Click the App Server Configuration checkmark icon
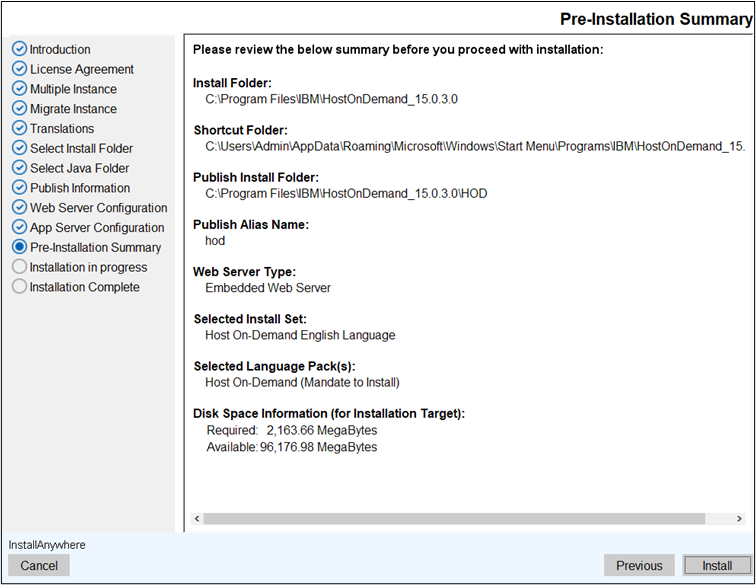The image size is (756, 585). tap(19, 228)
